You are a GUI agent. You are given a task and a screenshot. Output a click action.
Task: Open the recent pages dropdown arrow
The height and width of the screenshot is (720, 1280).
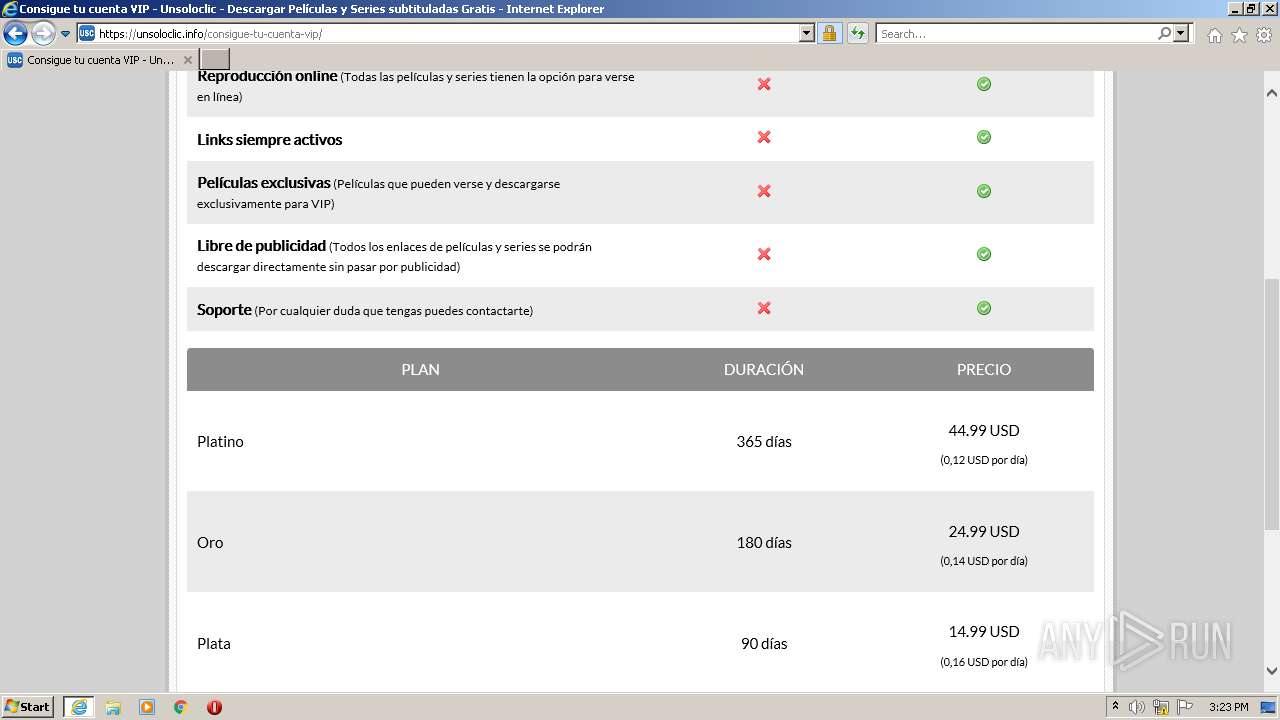point(66,34)
